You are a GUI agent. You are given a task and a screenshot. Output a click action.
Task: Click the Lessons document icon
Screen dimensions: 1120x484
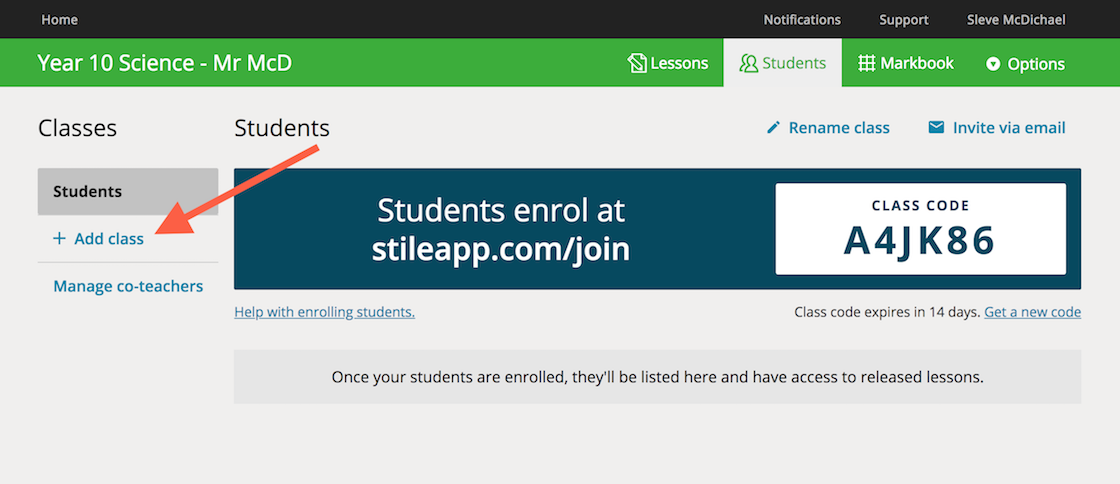pyautogui.click(x=637, y=64)
